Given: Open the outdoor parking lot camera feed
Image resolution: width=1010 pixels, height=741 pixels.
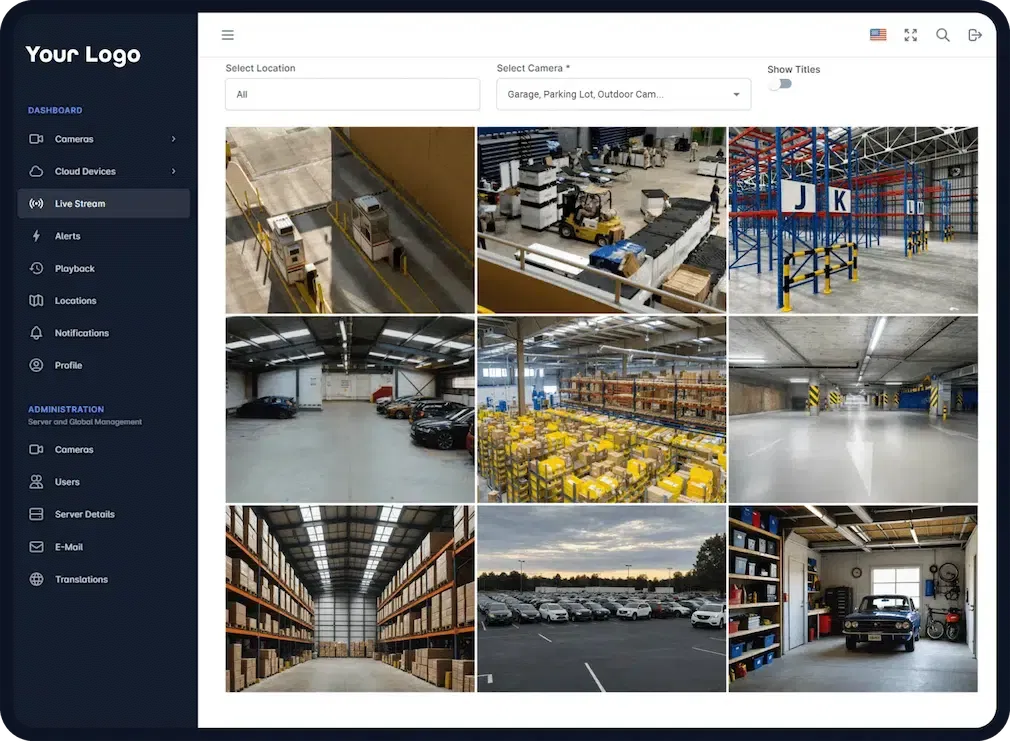Looking at the screenshot, I should click(x=601, y=598).
